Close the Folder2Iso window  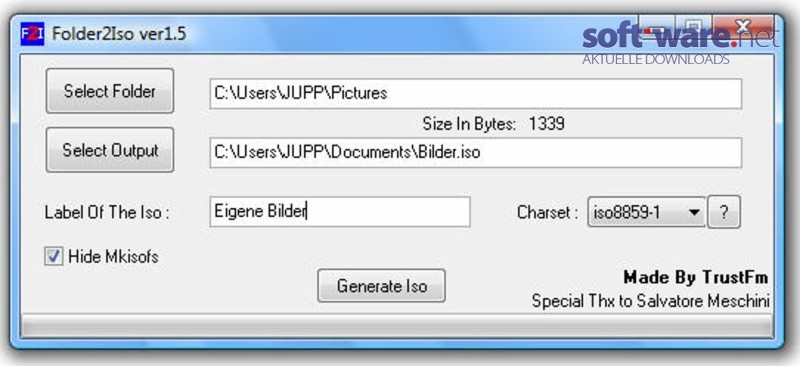click(x=744, y=27)
